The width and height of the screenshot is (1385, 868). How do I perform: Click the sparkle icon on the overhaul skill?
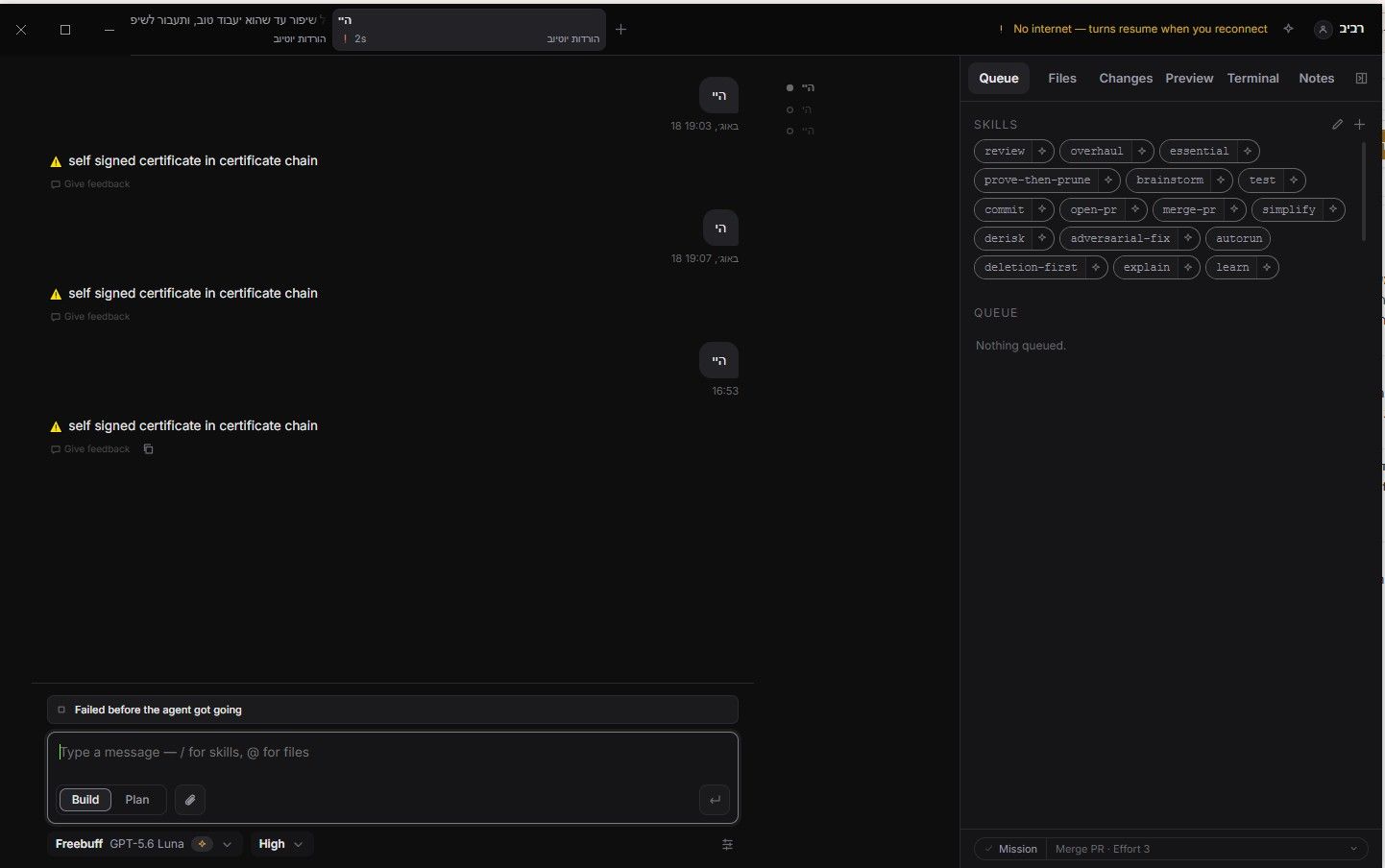point(1142,151)
